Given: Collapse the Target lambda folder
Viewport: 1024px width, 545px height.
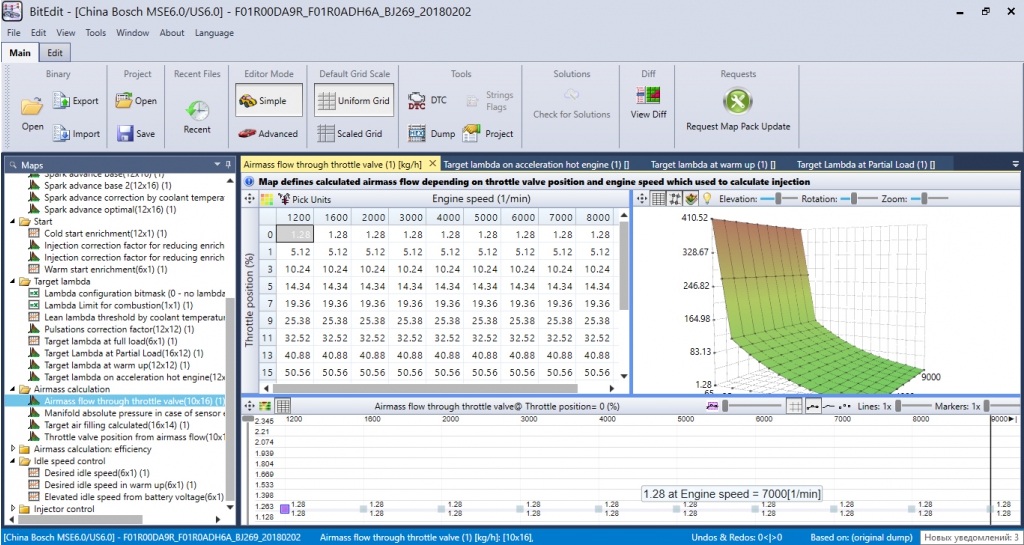Looking at the screenshot, I should (14, 281).
